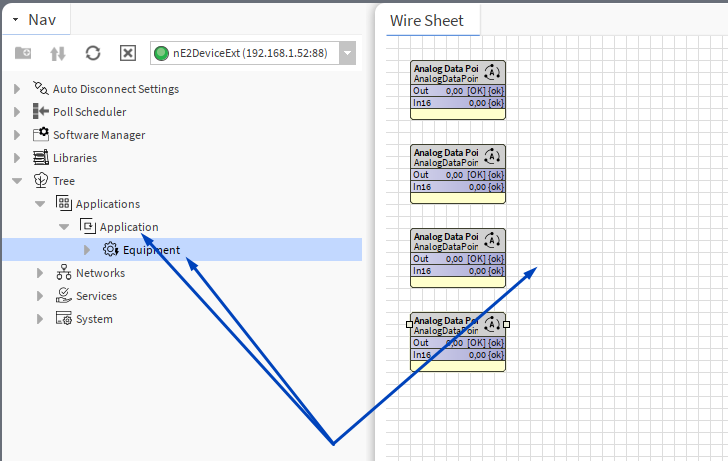Click the Out row of second Analog block
This screenshot has height=461, width=728.
coord(457,175)
